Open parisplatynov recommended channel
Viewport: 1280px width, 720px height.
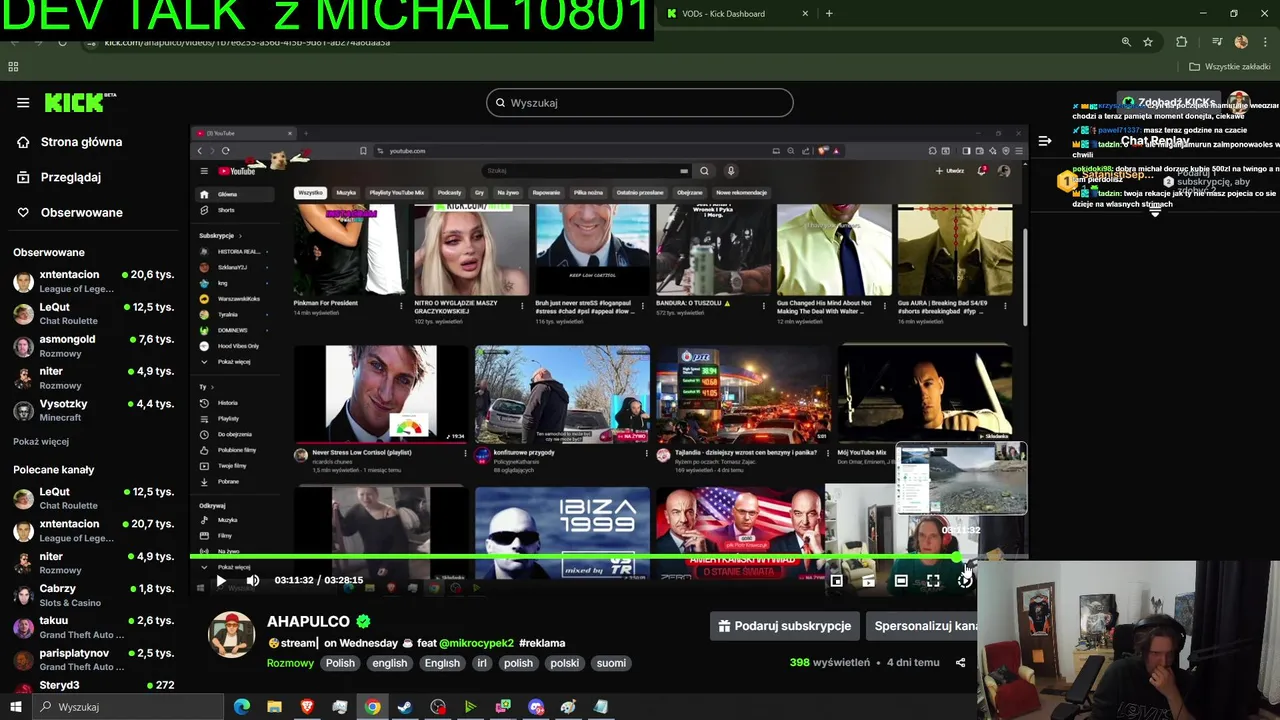pos(93,659)
